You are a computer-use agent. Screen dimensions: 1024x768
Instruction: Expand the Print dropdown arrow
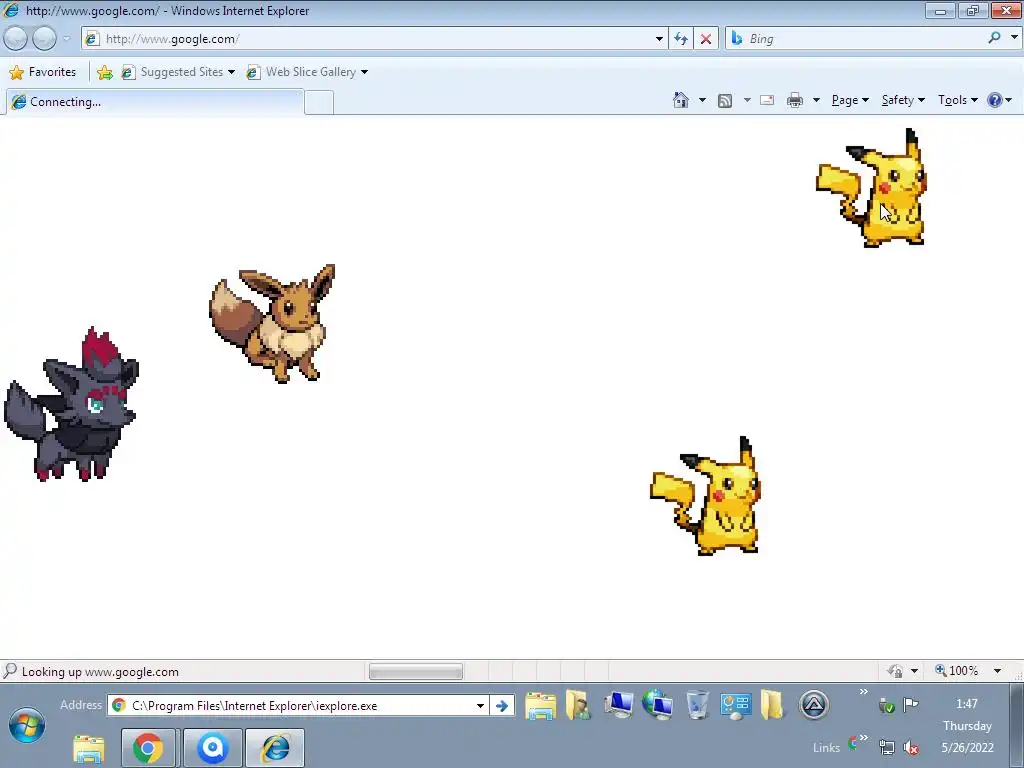pos(816,100)
